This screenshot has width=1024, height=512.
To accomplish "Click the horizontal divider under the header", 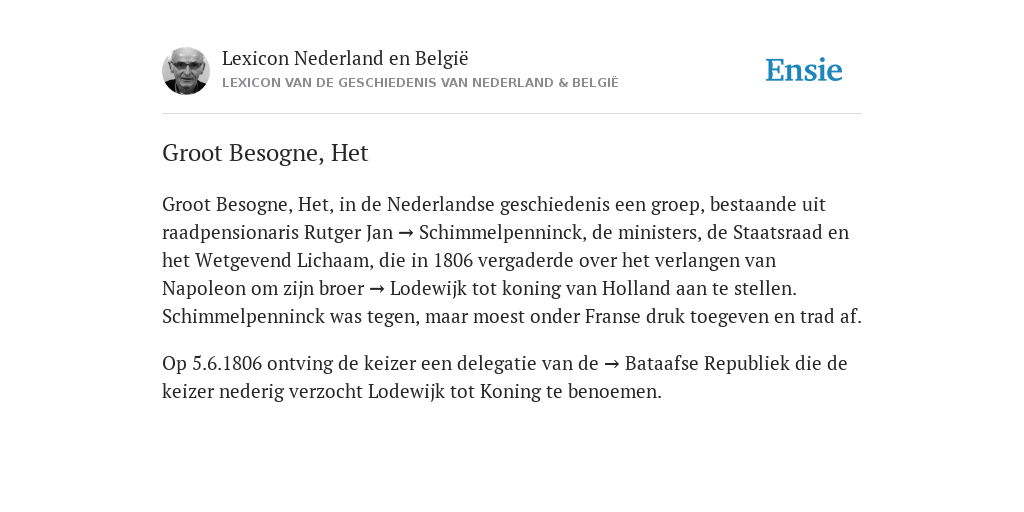I will 512,114.
